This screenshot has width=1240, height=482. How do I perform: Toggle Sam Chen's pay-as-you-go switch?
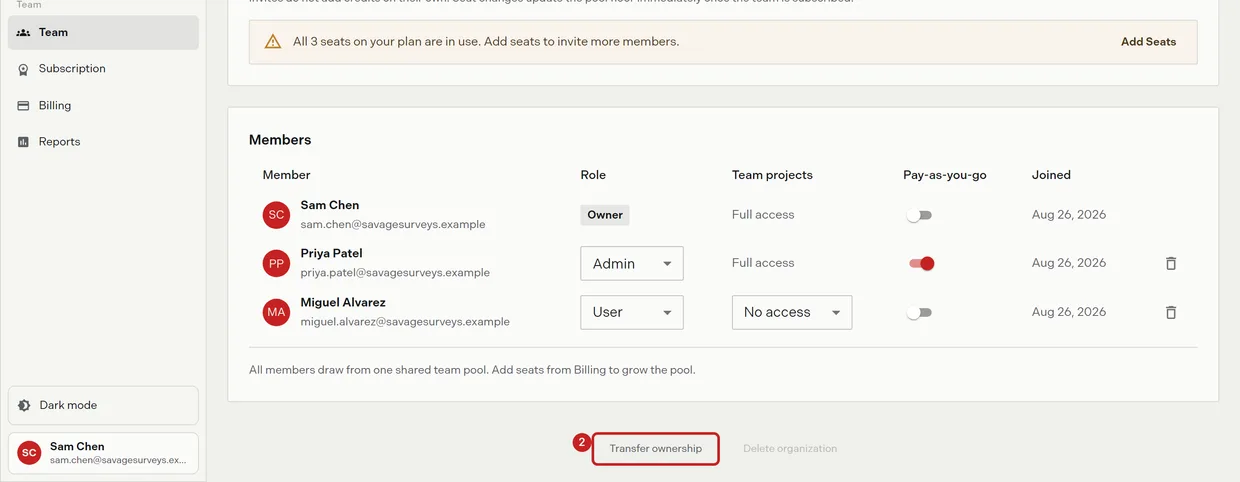(919, 215)
